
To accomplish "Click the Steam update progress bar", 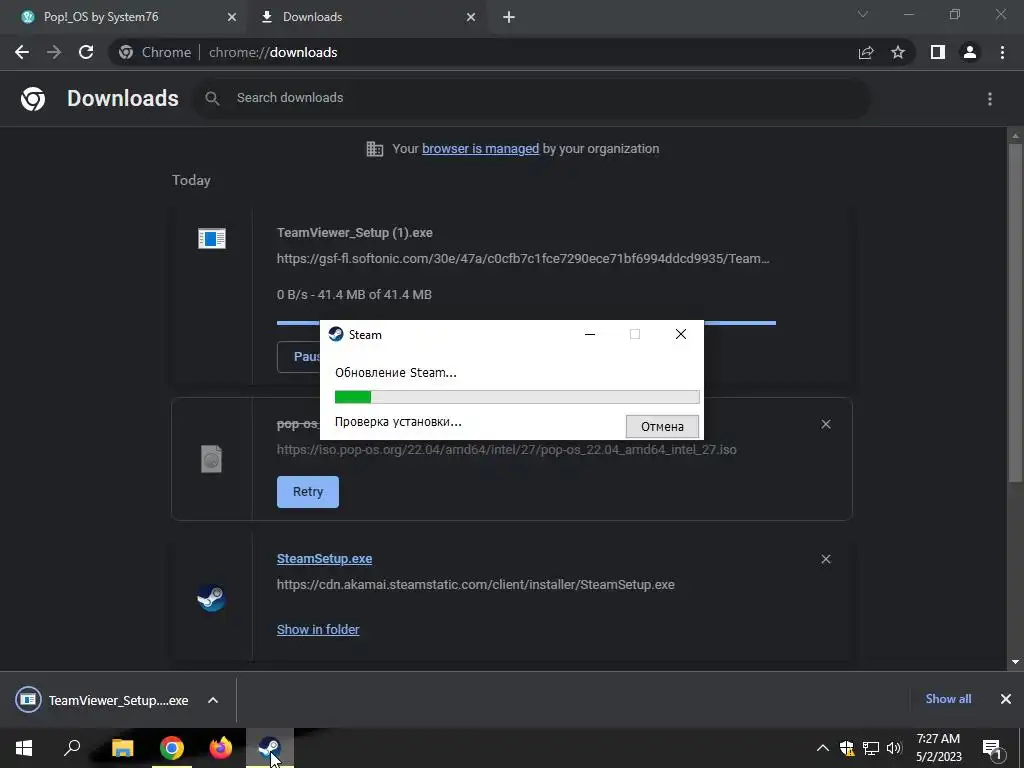I will click(517, 396).
